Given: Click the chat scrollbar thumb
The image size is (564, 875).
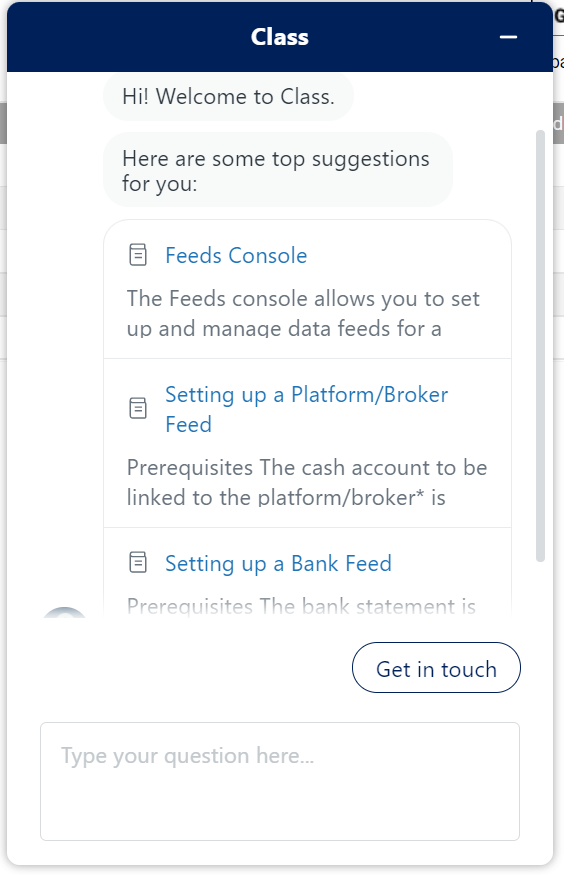Looking at the screenshot, I should [x=540, y=346].
